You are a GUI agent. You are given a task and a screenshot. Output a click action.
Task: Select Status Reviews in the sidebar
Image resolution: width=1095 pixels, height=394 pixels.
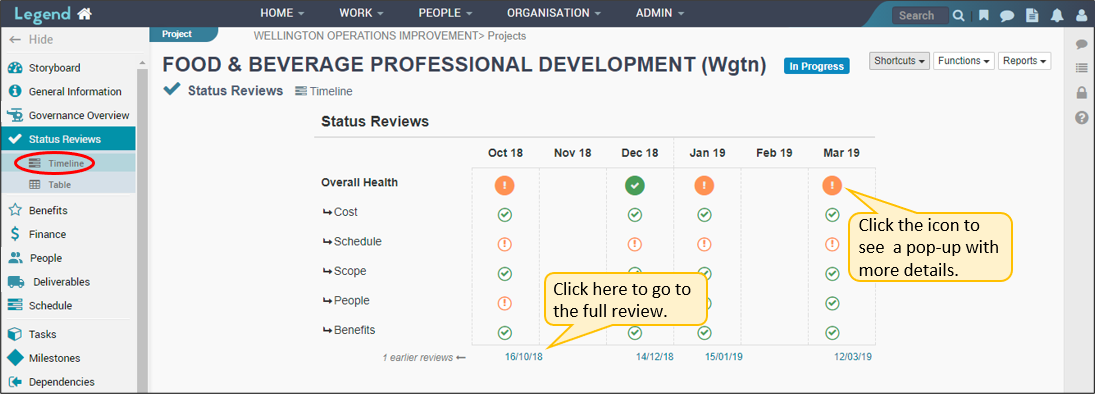tap(68, 139)
